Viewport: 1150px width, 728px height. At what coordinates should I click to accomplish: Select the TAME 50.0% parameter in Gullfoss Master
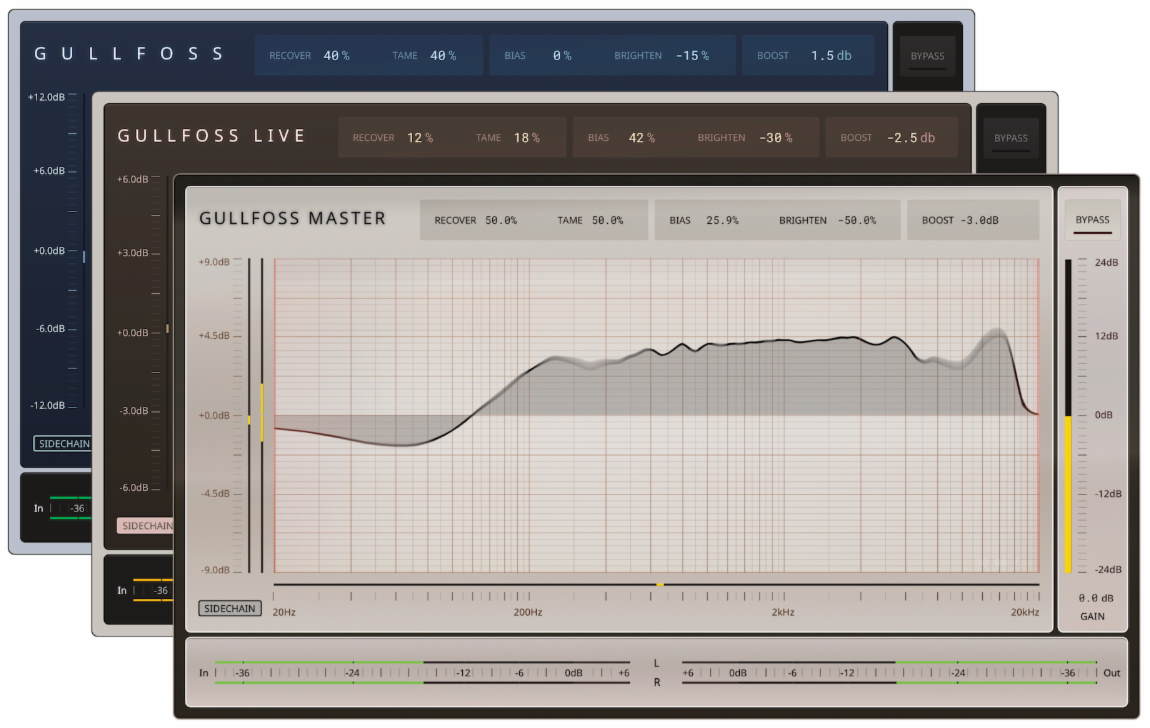tap(606, 220)
